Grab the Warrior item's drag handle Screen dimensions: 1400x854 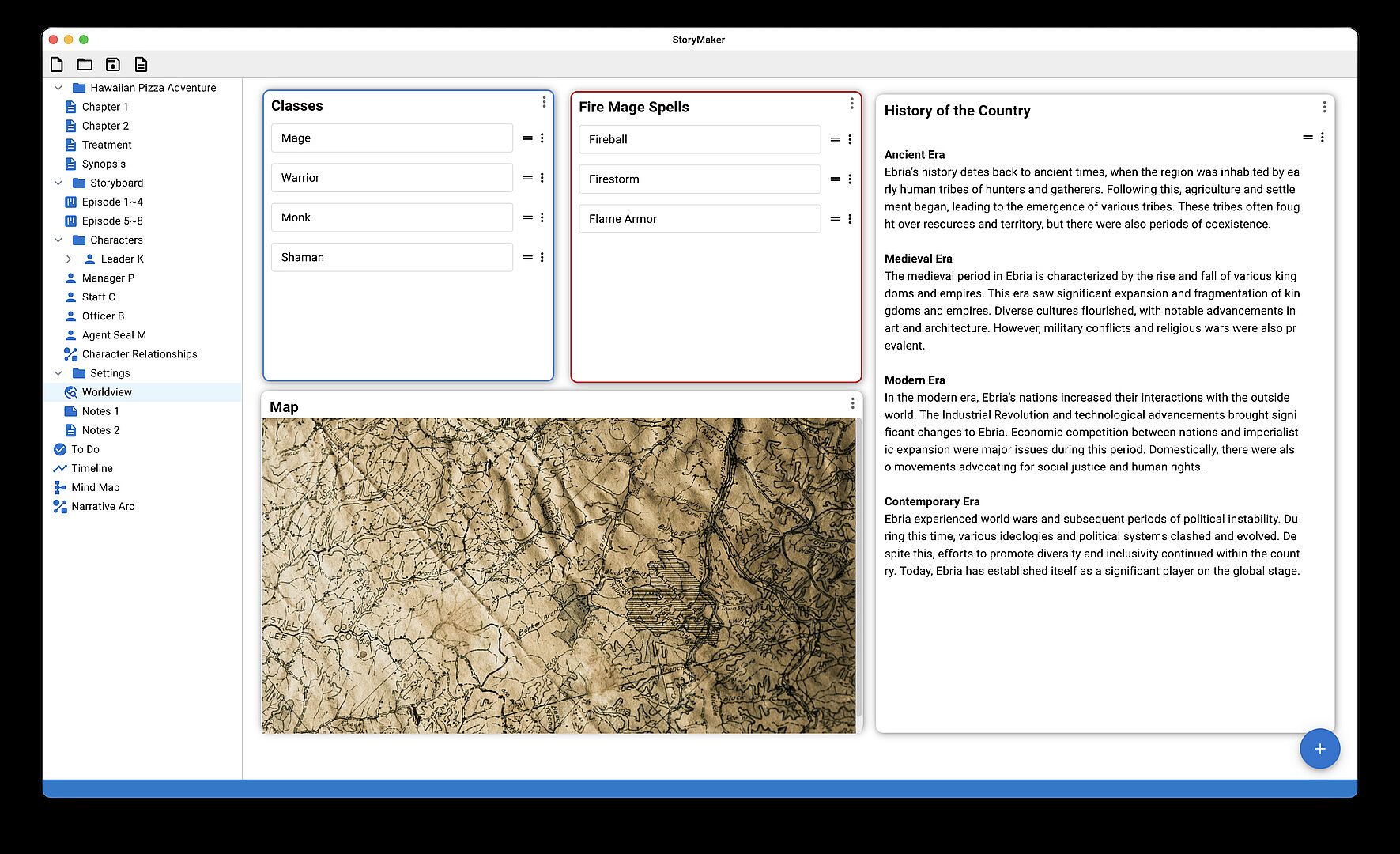[527, 178]
